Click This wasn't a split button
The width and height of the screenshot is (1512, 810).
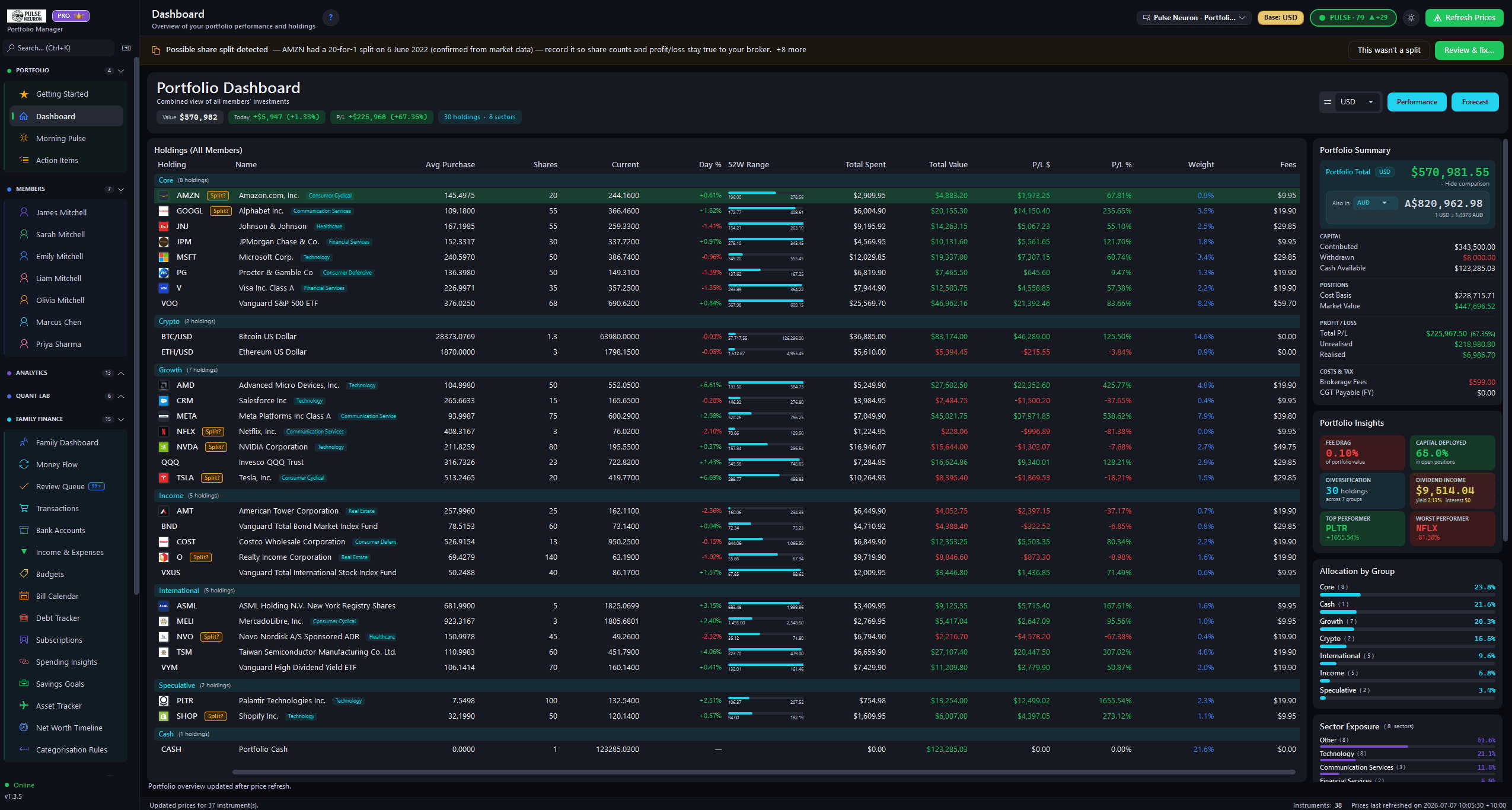[x=1389, y=50]
